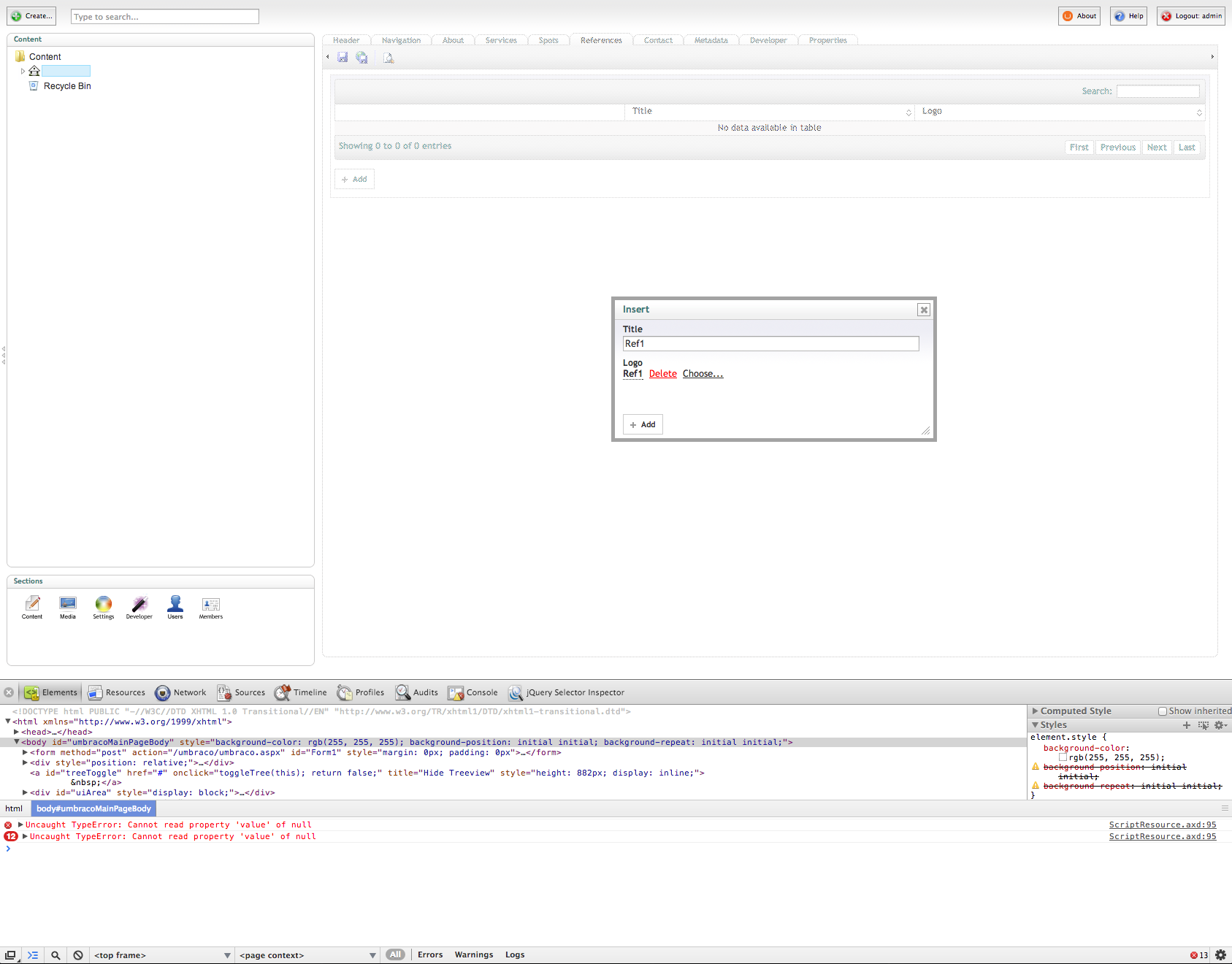Image resolution: width=1232 pixels, height=964 pixels.
Task: Collapse the Styles section
Action: (x=1035, y=725)
